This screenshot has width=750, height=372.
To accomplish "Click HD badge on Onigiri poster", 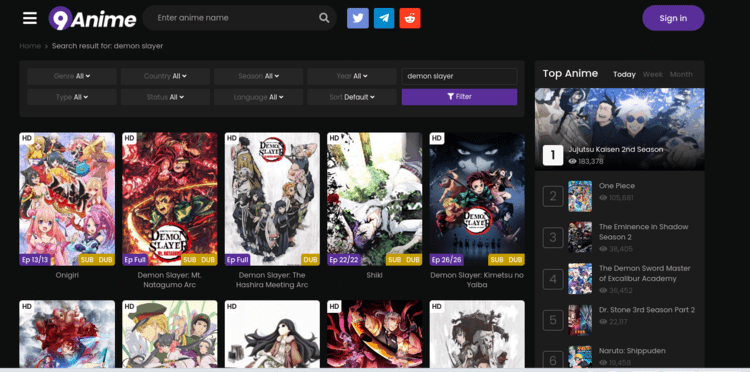I will [27, 138].
